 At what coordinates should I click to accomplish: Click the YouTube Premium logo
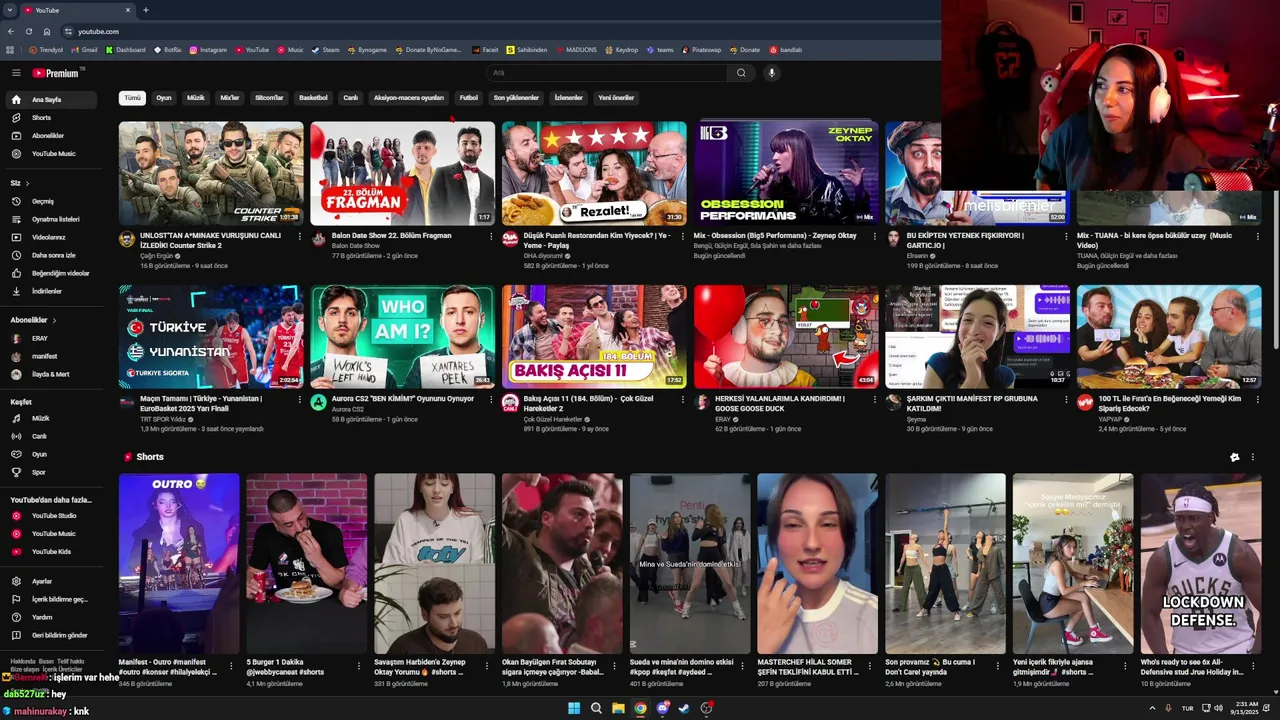point(56,73)
